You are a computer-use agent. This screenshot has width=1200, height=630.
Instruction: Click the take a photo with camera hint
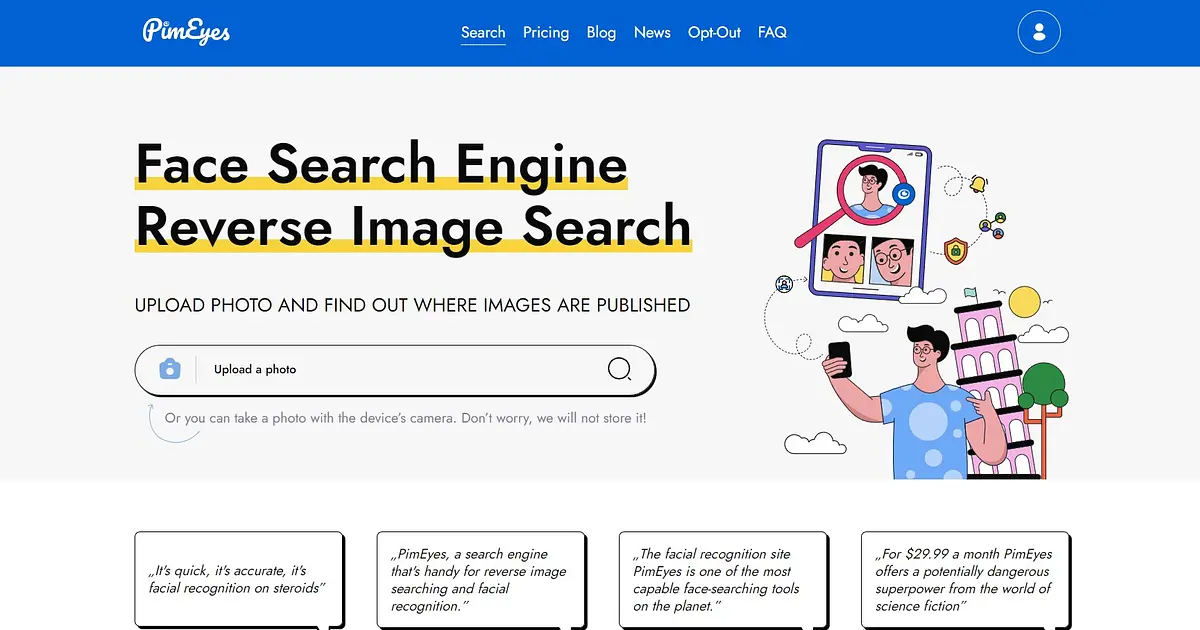[405, 418]
